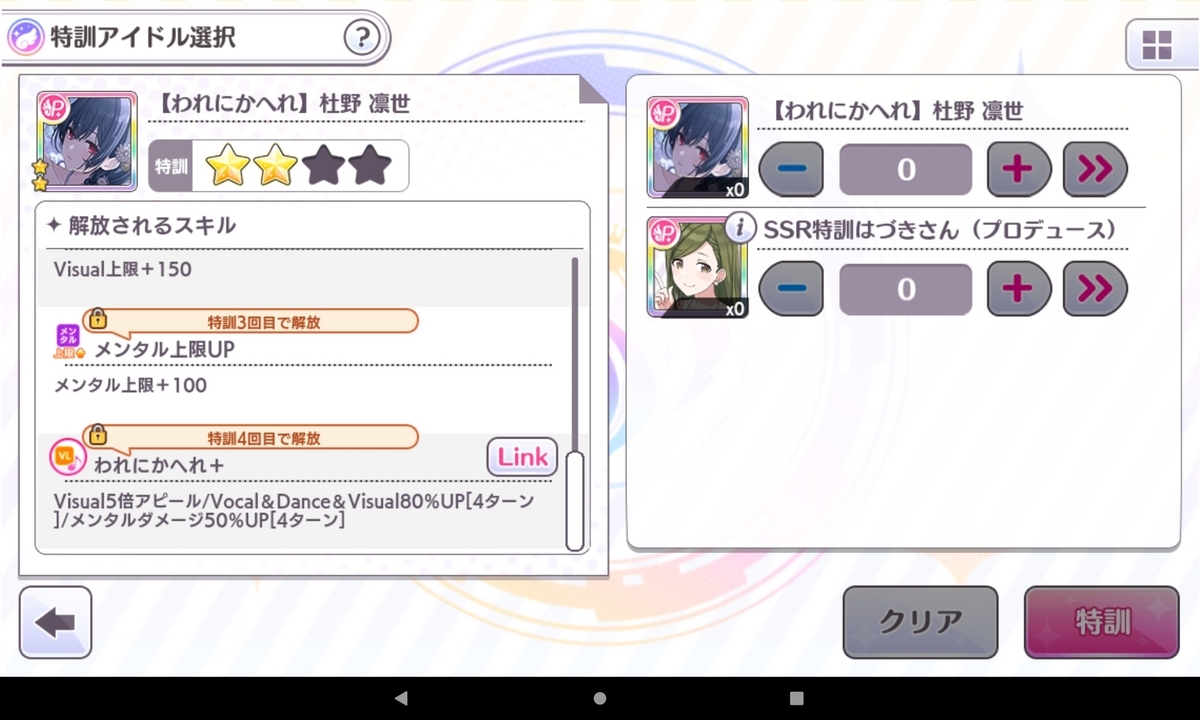Decrease SSR特訓はづきさん count with minus
Image resolution: width=1200 pixels, height=720 pixels.
click(791, 289)
